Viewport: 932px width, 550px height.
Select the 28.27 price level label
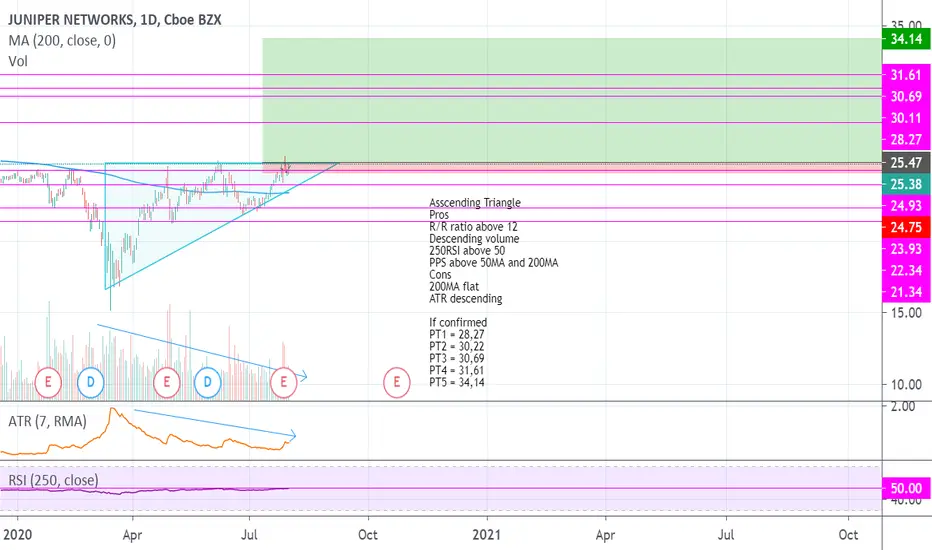906,140
